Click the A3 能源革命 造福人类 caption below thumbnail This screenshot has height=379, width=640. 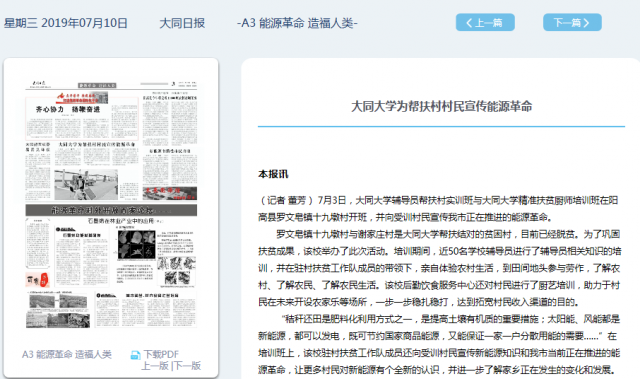click(67, 354)
